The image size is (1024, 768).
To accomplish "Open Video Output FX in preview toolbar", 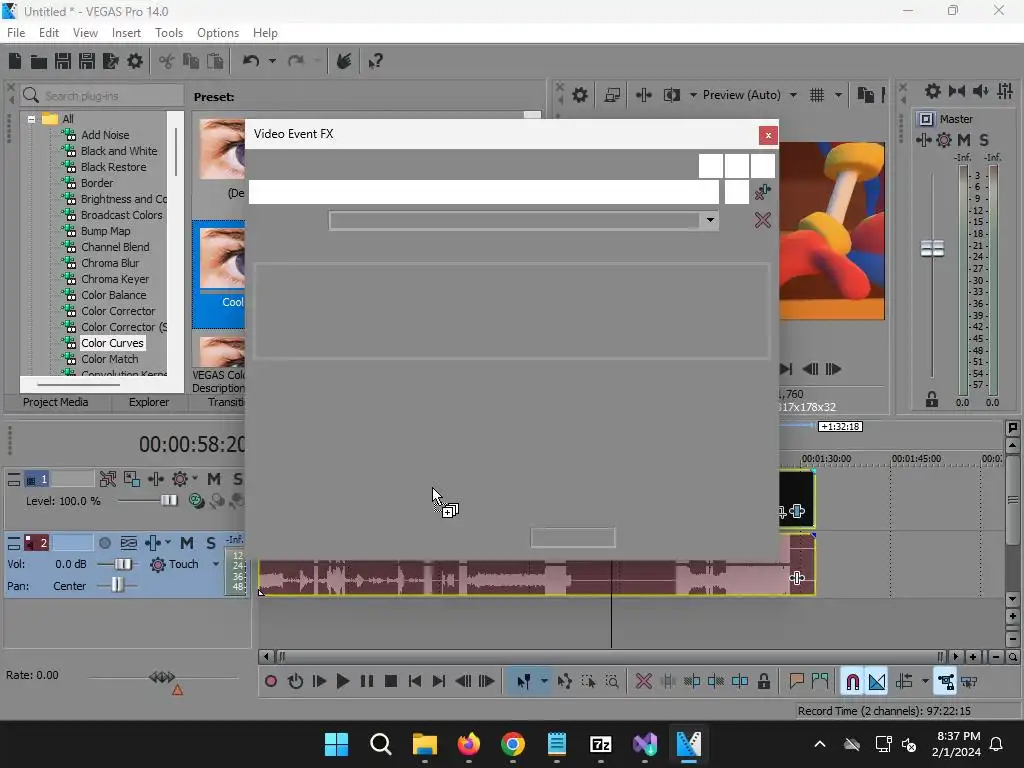I will click(x=644, y=95).
